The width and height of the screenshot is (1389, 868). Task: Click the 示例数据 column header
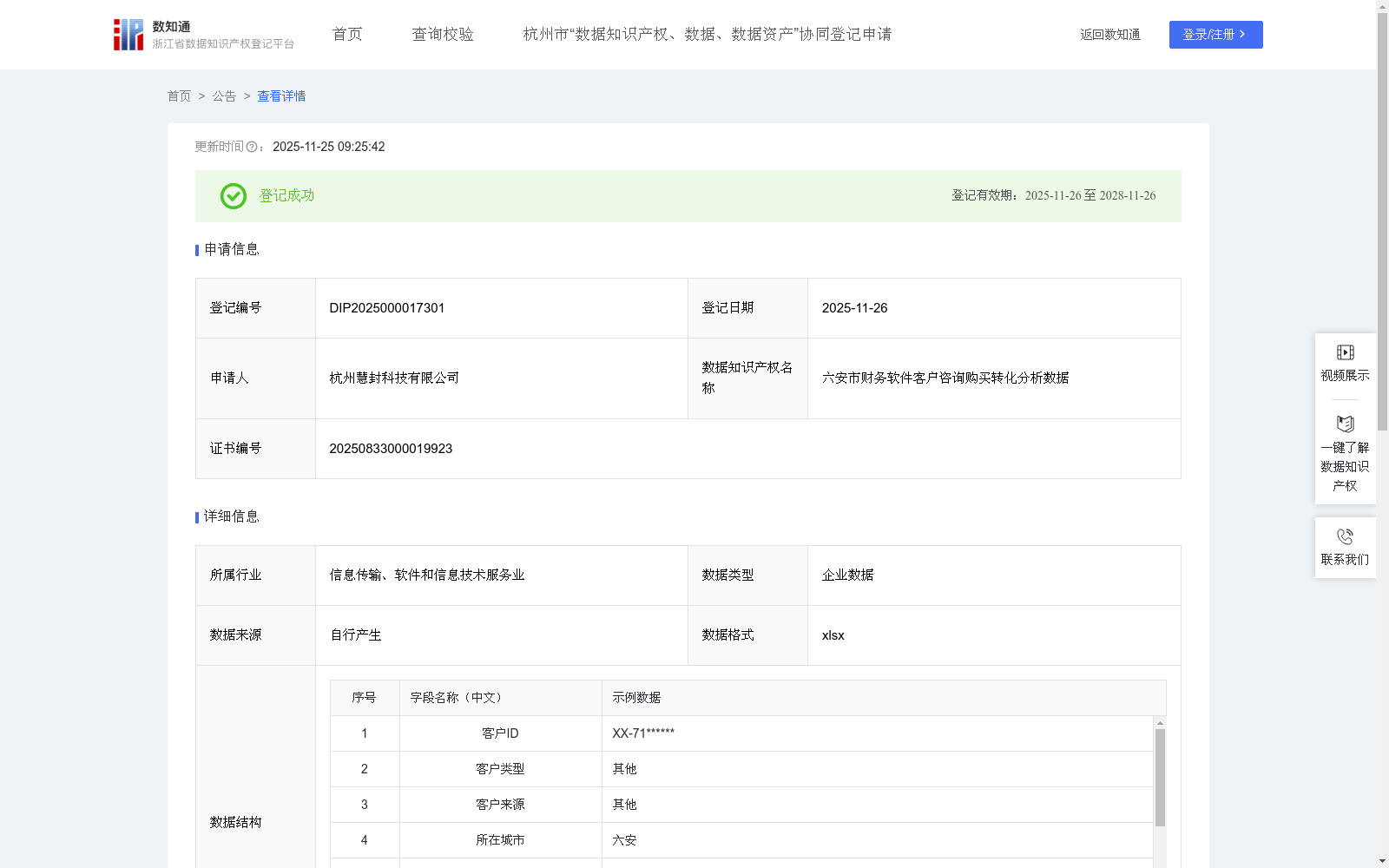[884, 698]
